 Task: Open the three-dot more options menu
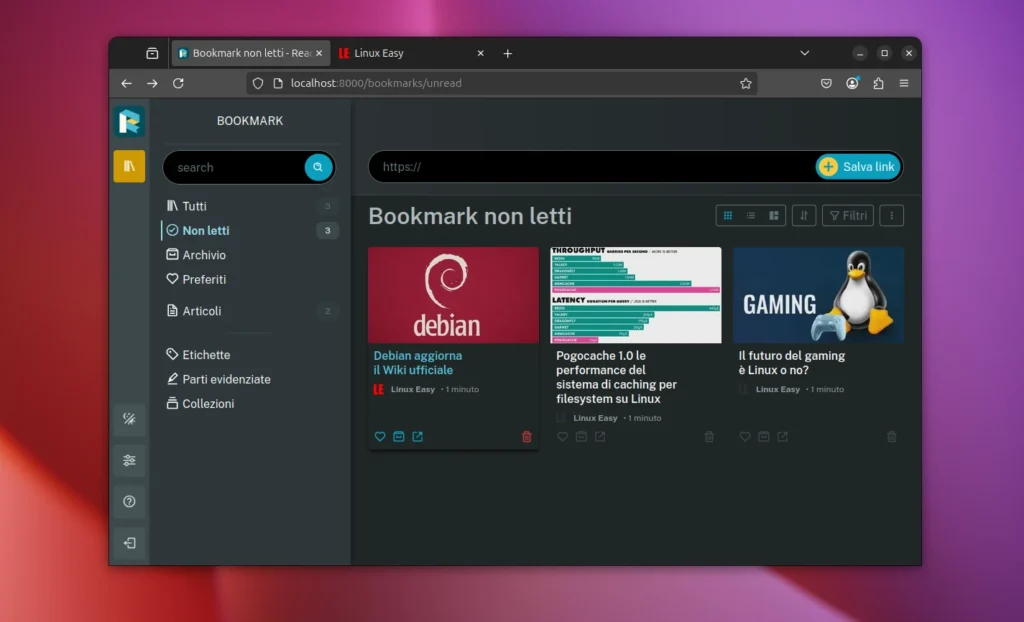pos(892,215)
